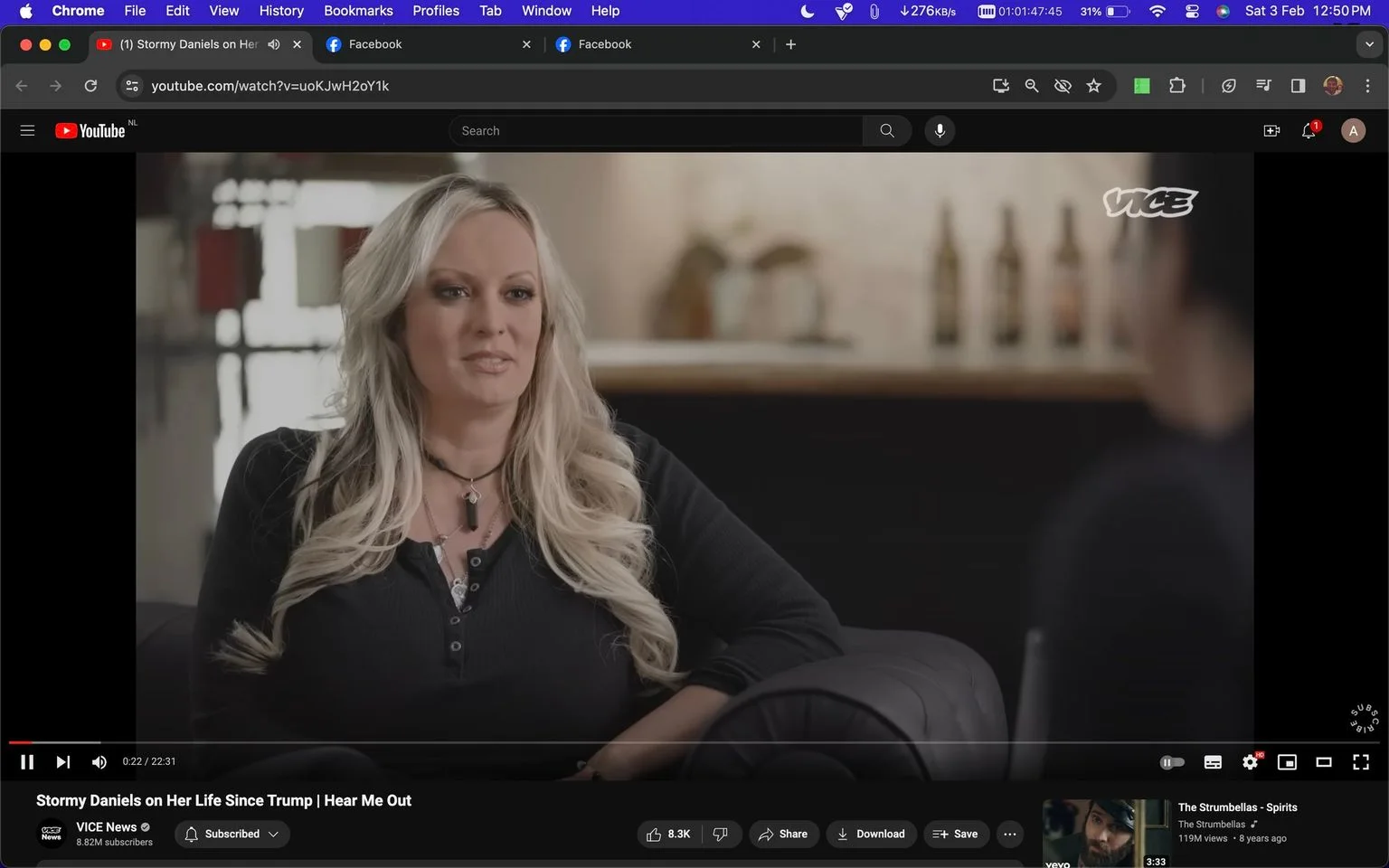Open YouTube account avatar menu
The height and width of the screenshot is (868, 1389).
click(x=1353, y=131)
